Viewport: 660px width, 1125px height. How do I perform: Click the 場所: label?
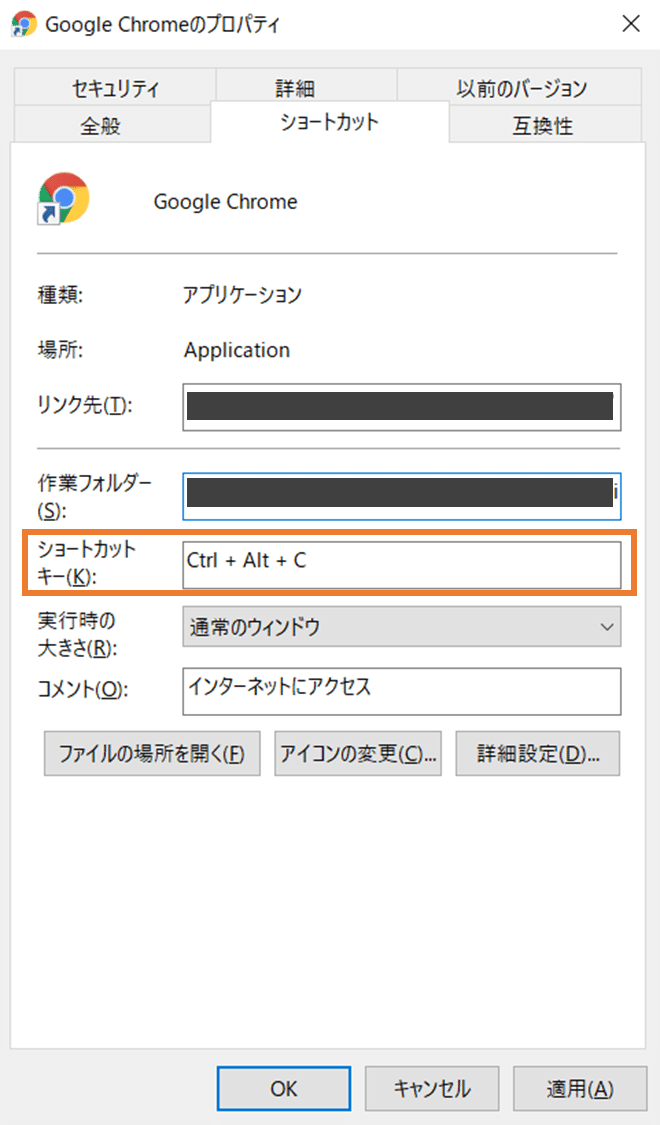[x=60, y=350]
